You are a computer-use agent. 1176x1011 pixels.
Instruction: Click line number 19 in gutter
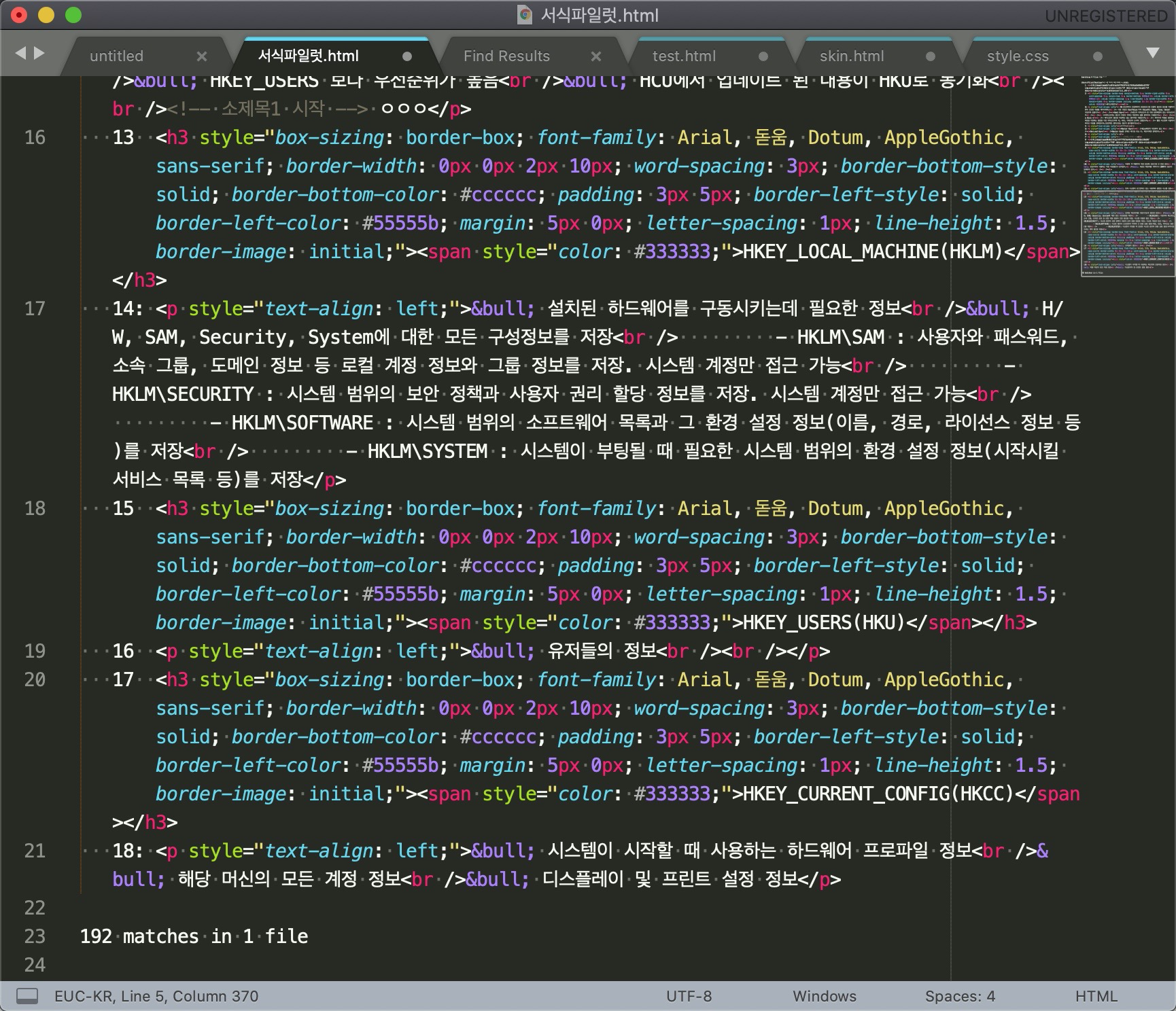[x=35, y=651]
